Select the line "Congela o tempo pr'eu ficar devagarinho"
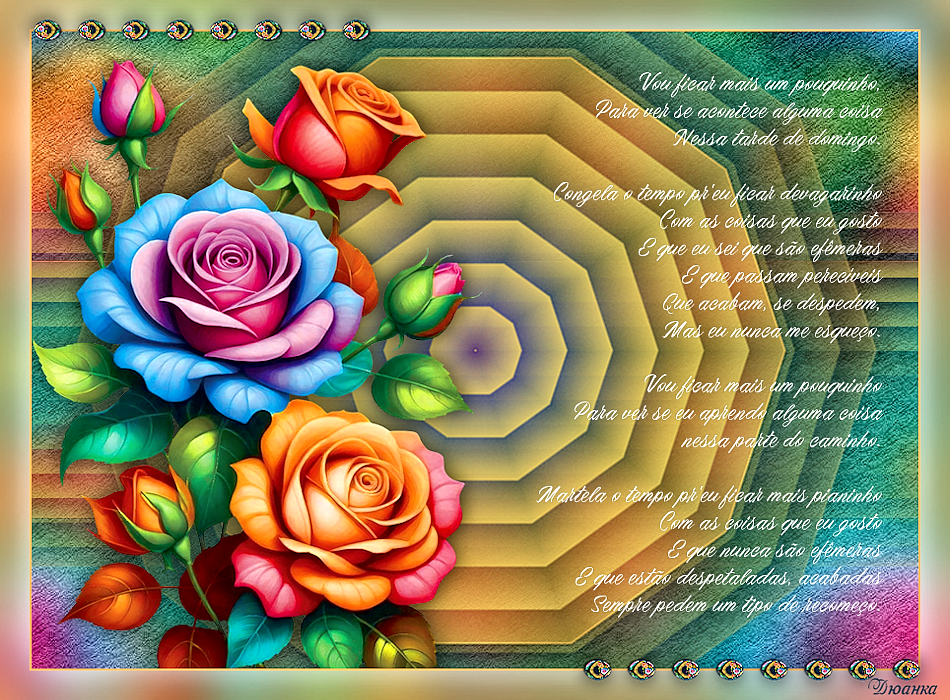 click(x=718, y=193)
